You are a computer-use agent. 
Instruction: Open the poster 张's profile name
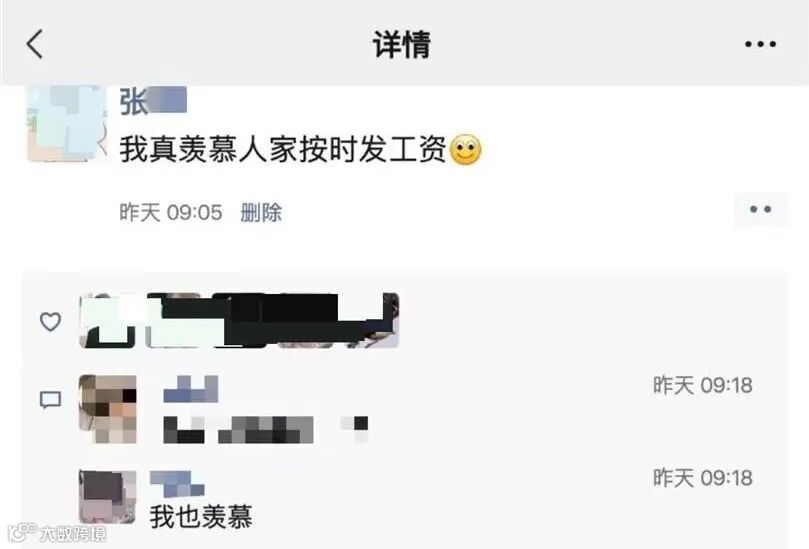[x=153, y=101]
